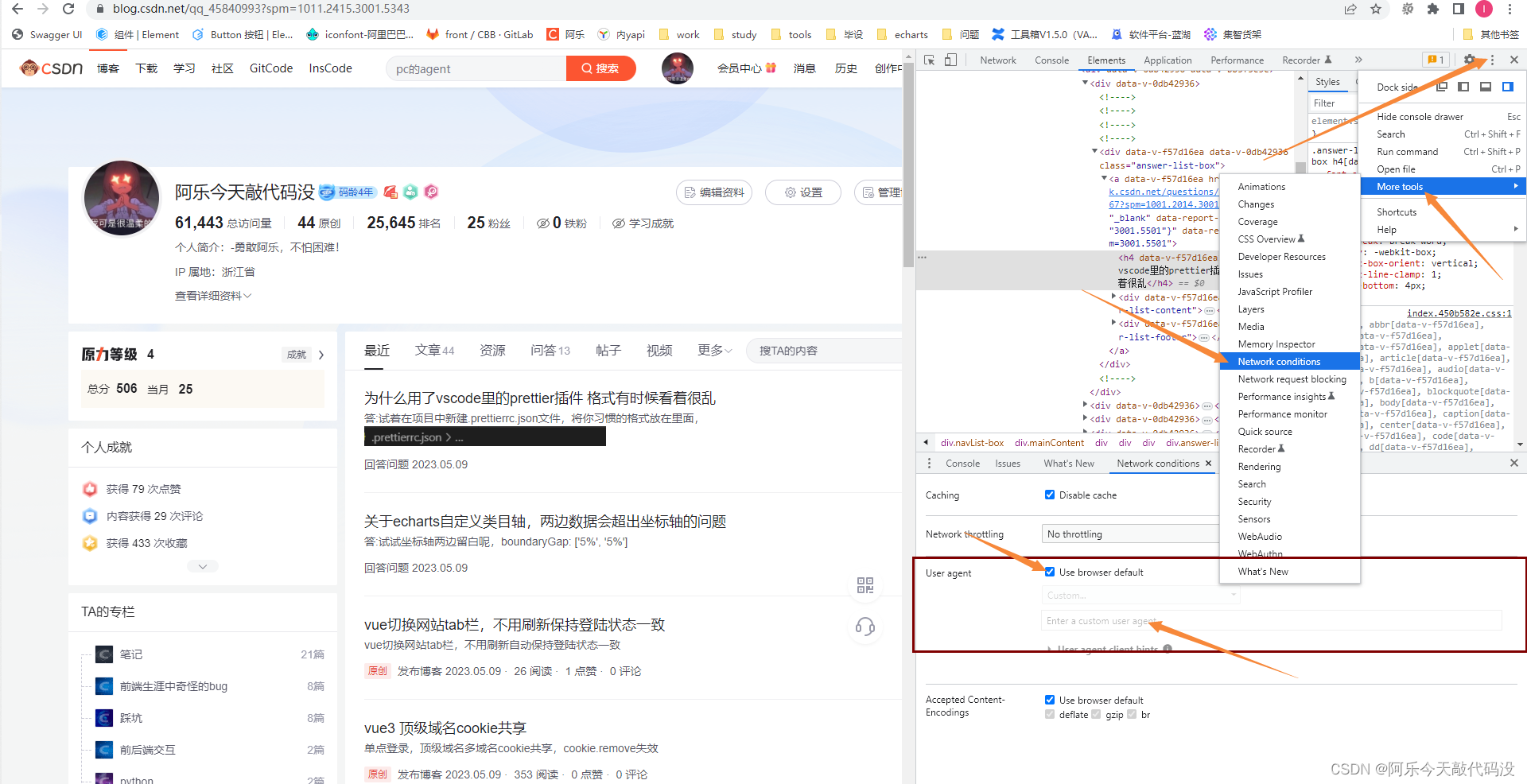Select dock to left icon
Image resolution: width=1527 pixels, height=784 pixels.
click(x=1463, y=87)
